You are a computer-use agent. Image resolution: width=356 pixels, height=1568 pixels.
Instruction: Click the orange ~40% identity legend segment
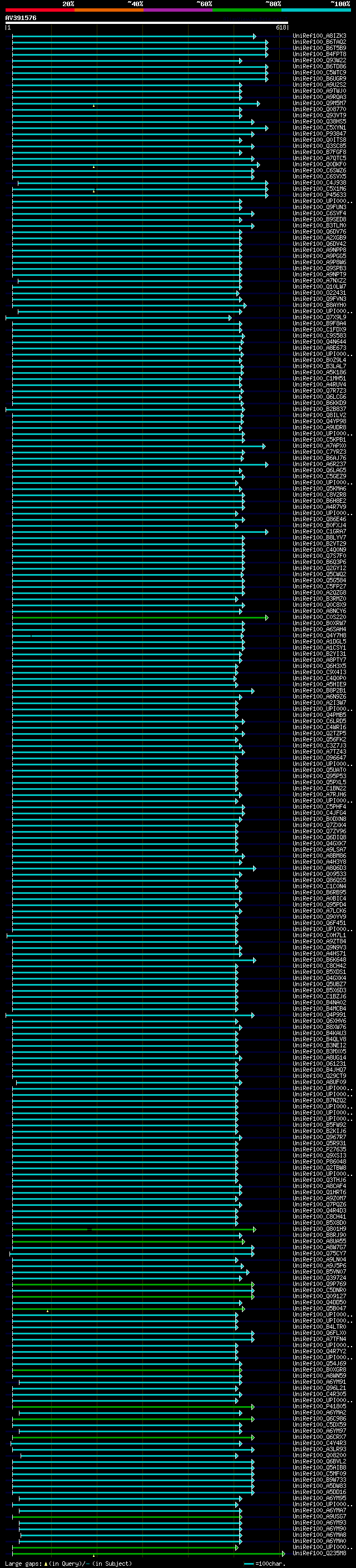pos(109,10)
